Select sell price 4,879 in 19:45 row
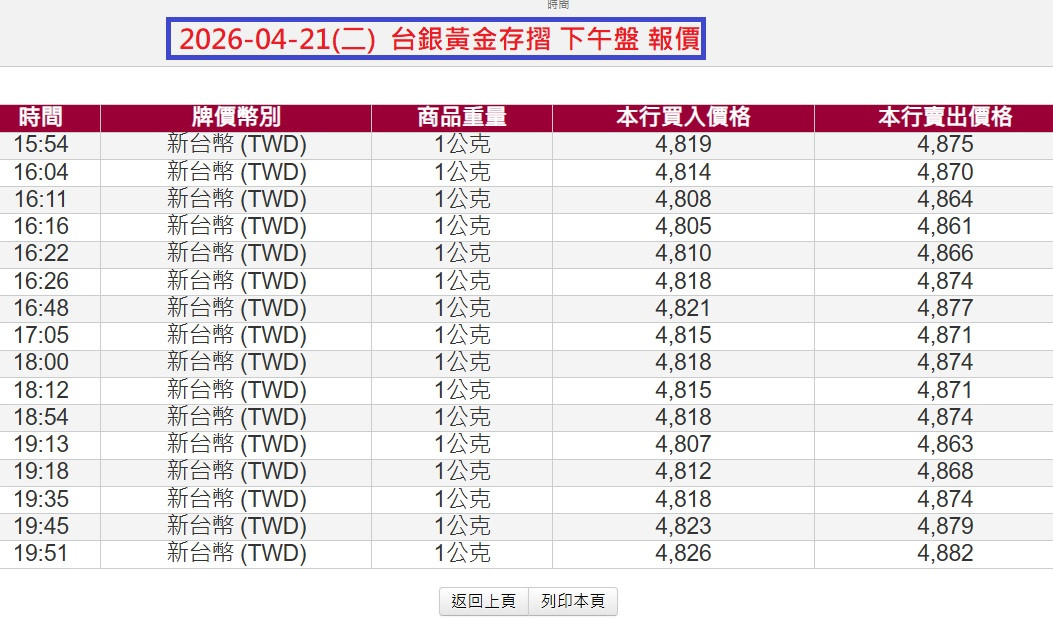Image resolution: width=1053 pixels, height=628 pixels. click(x=946, y=526)
